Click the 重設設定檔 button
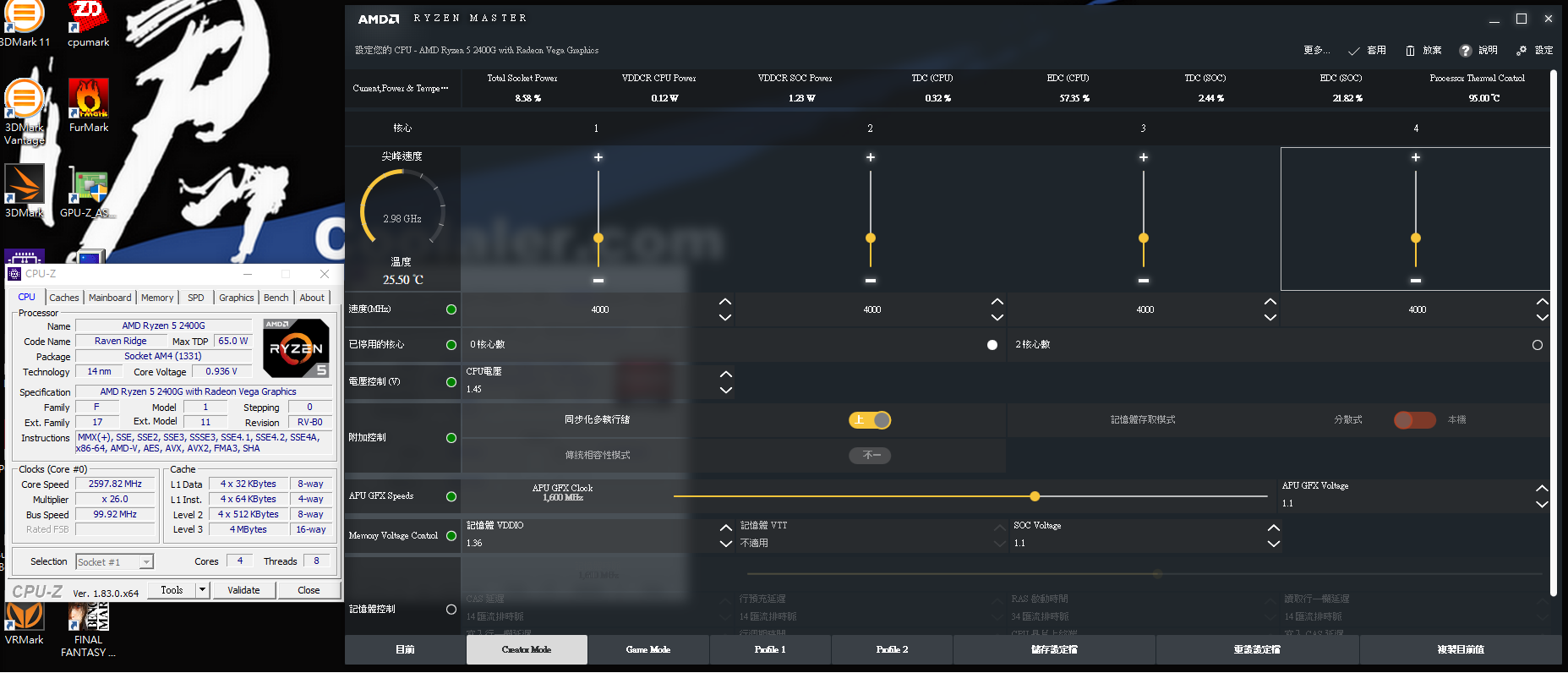 (1257, 650)
